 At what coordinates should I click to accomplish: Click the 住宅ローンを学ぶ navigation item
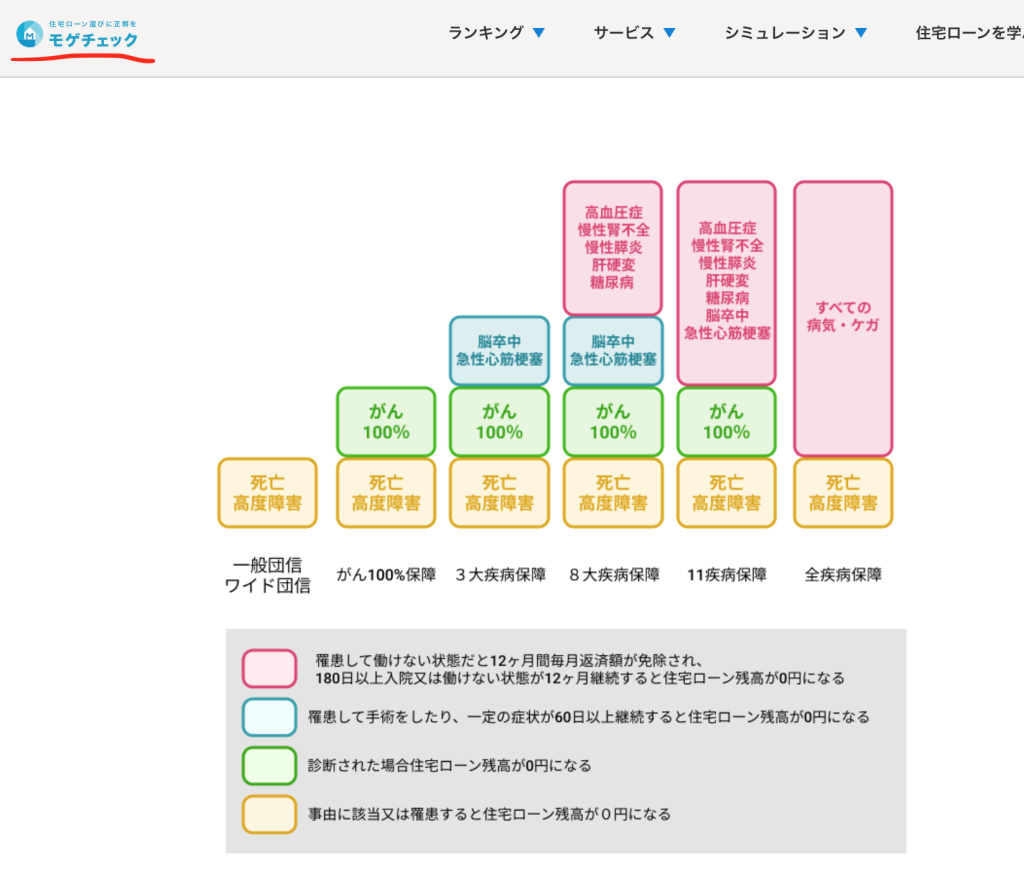(968, 32)
